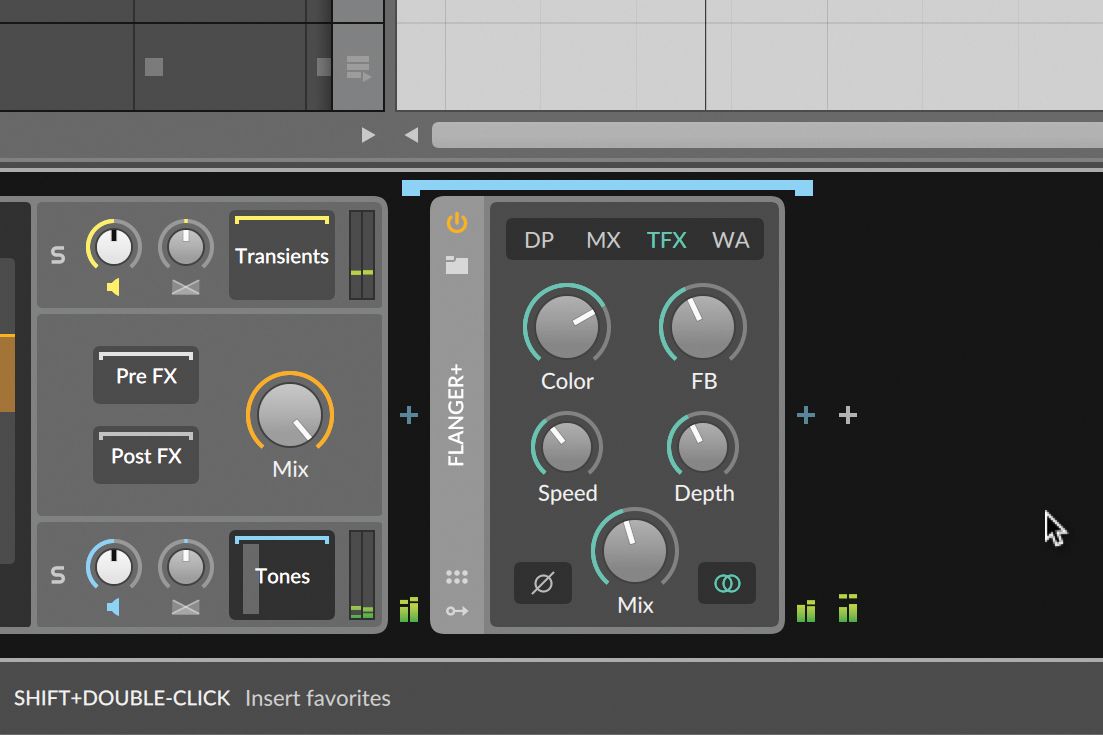Switch to the DP tab in Flanger+

coord(539,240)
